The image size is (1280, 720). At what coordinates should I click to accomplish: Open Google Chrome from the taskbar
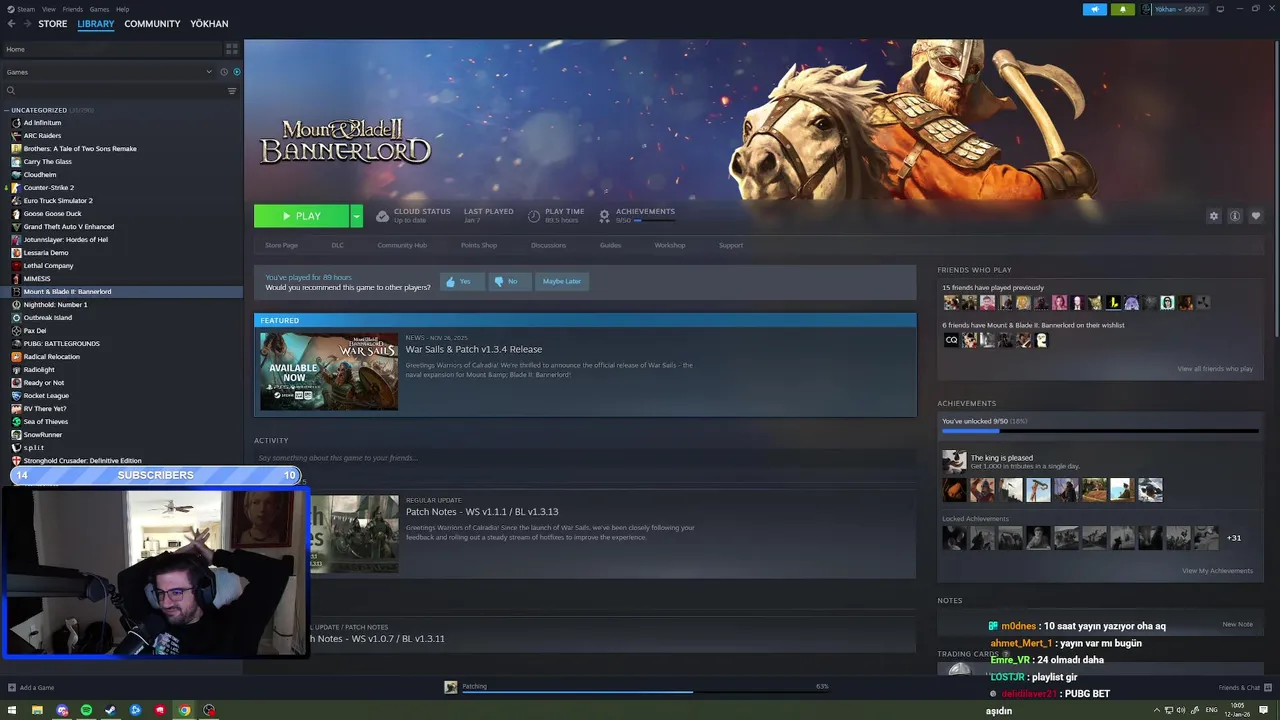184,710
